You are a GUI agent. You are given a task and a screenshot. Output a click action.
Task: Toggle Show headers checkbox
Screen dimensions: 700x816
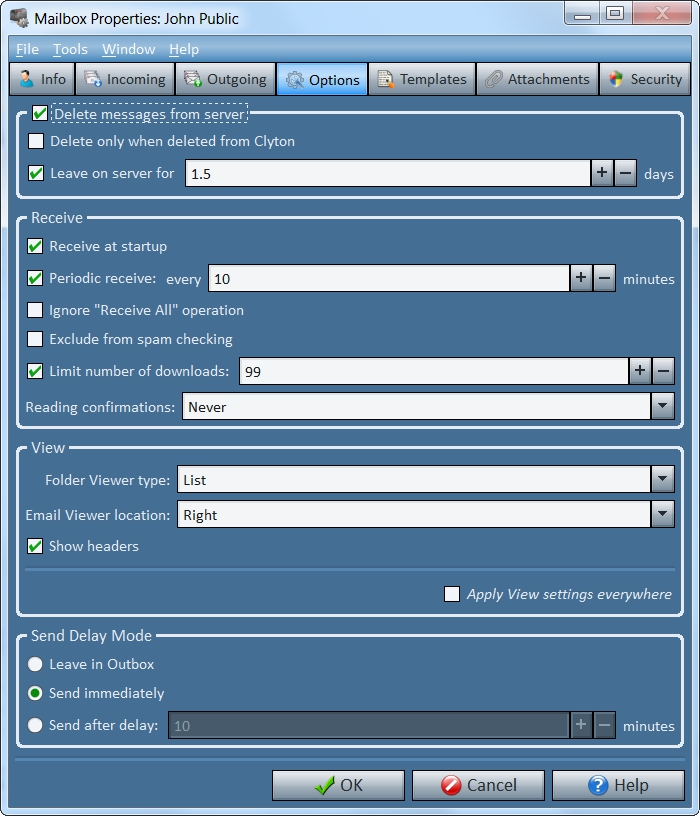point(35,546)
